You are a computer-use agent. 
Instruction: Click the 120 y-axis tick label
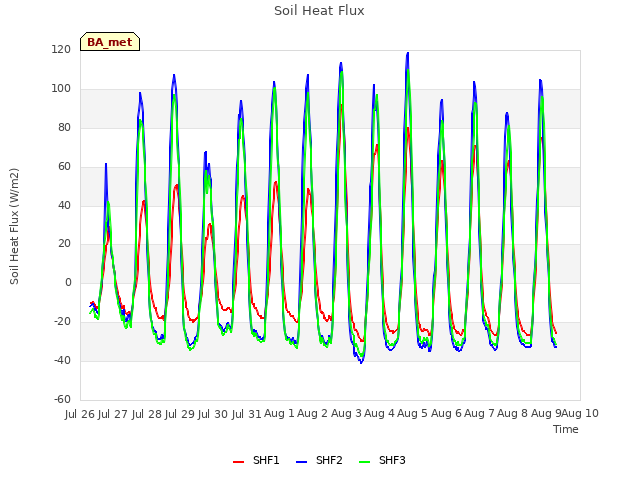click(x=61, y=50)
